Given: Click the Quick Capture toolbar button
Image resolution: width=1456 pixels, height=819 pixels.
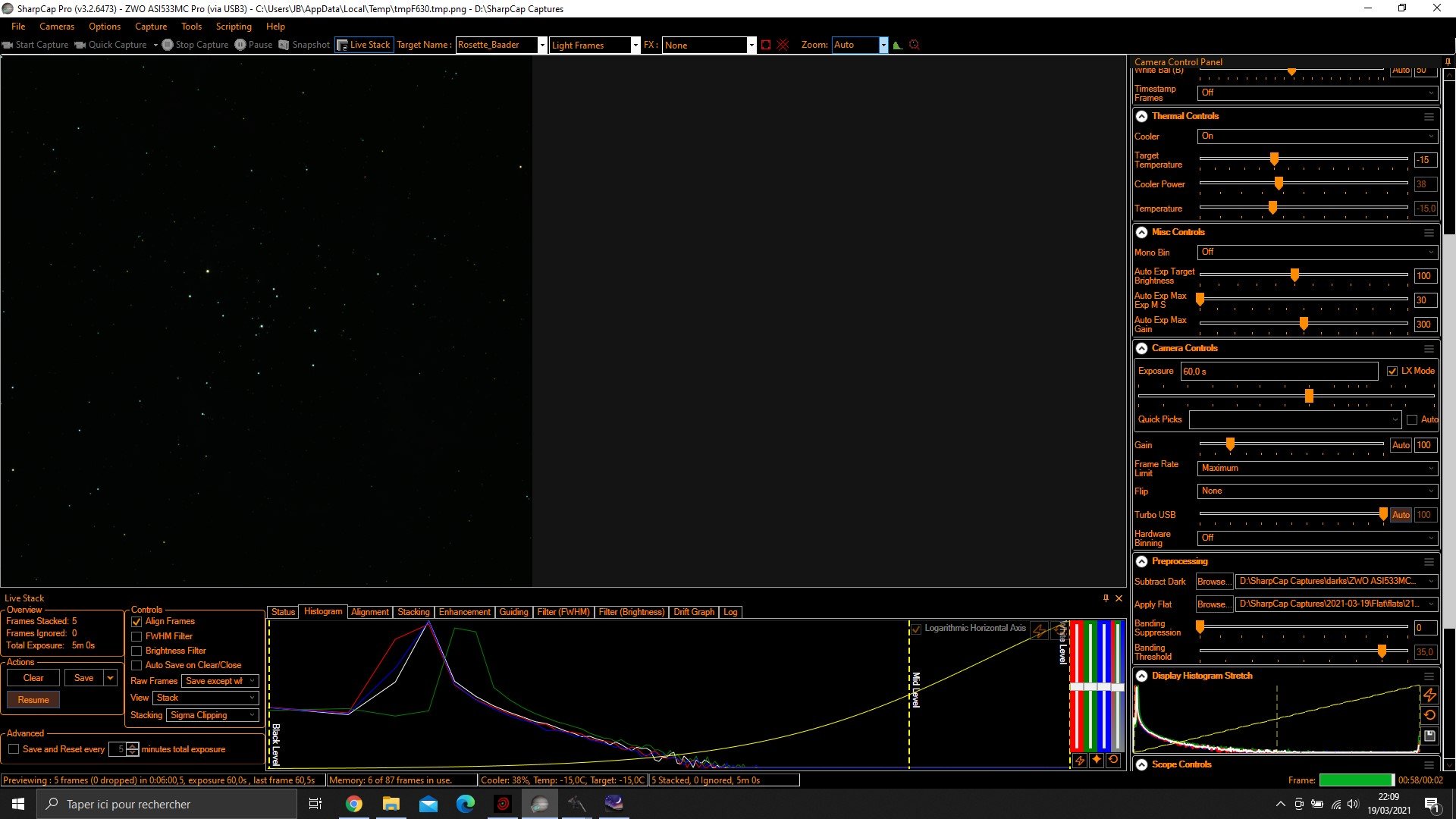Looking at the screenshot, I should [111, 45].
